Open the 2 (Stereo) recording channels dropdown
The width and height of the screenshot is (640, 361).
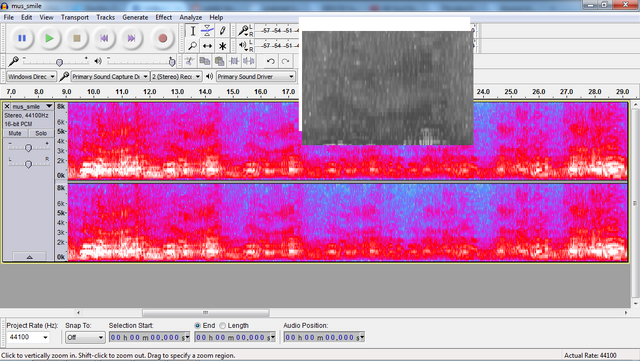pos(176,76)
